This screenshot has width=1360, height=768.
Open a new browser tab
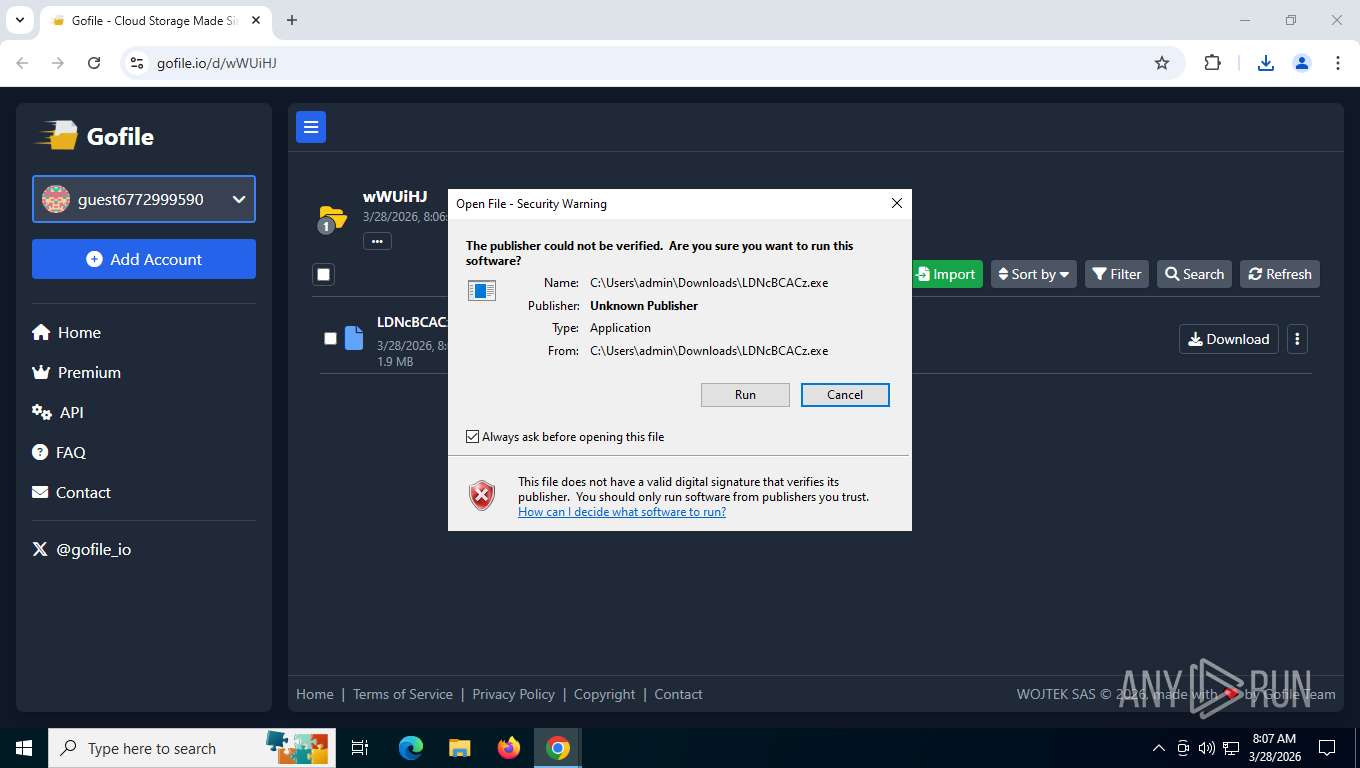pos(292,20)
